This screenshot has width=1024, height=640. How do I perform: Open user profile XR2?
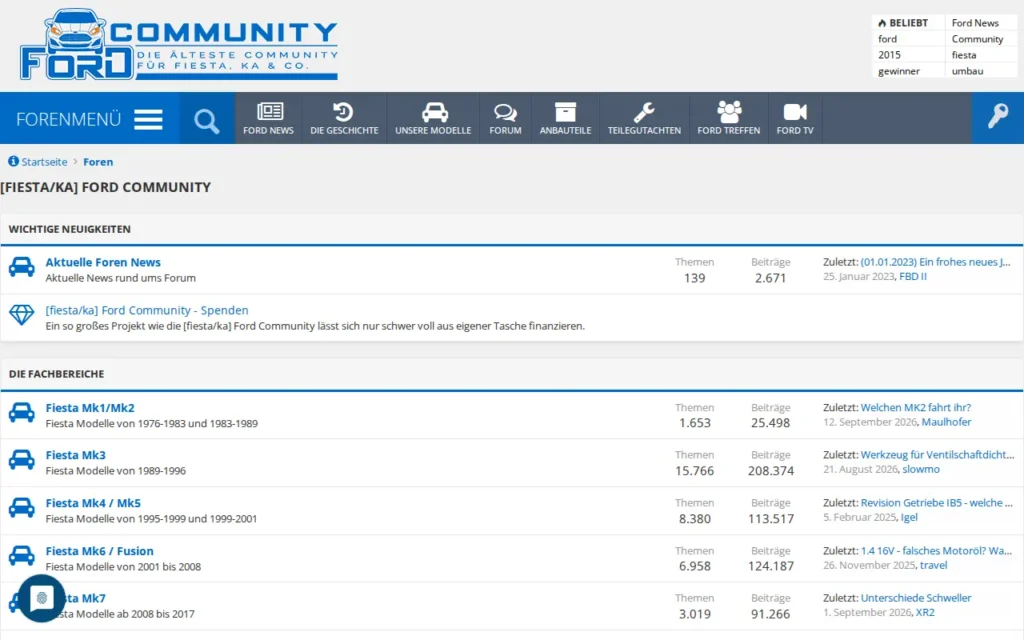[925, 612]
